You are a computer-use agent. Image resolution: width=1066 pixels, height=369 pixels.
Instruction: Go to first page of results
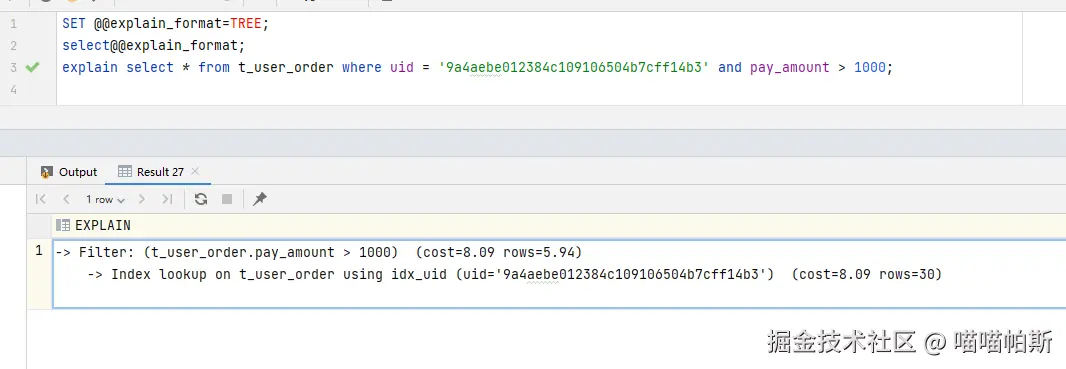click(41, 199)
